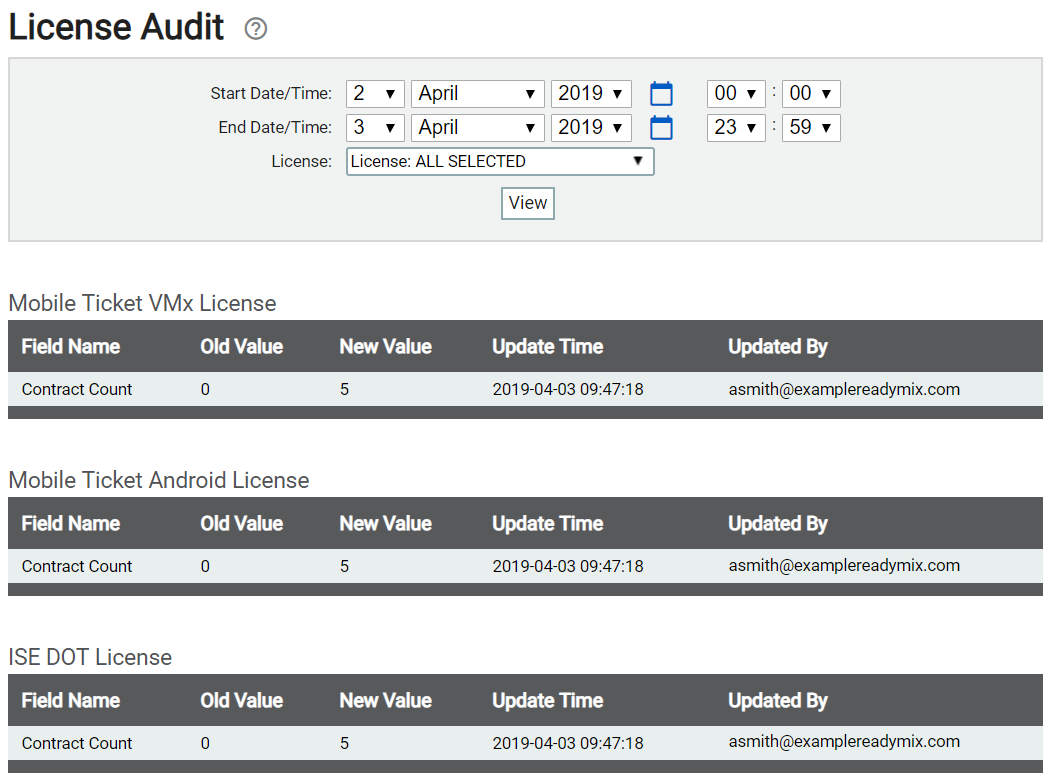Click the View button
The image size is (1052, 782).
coord(527,203)
